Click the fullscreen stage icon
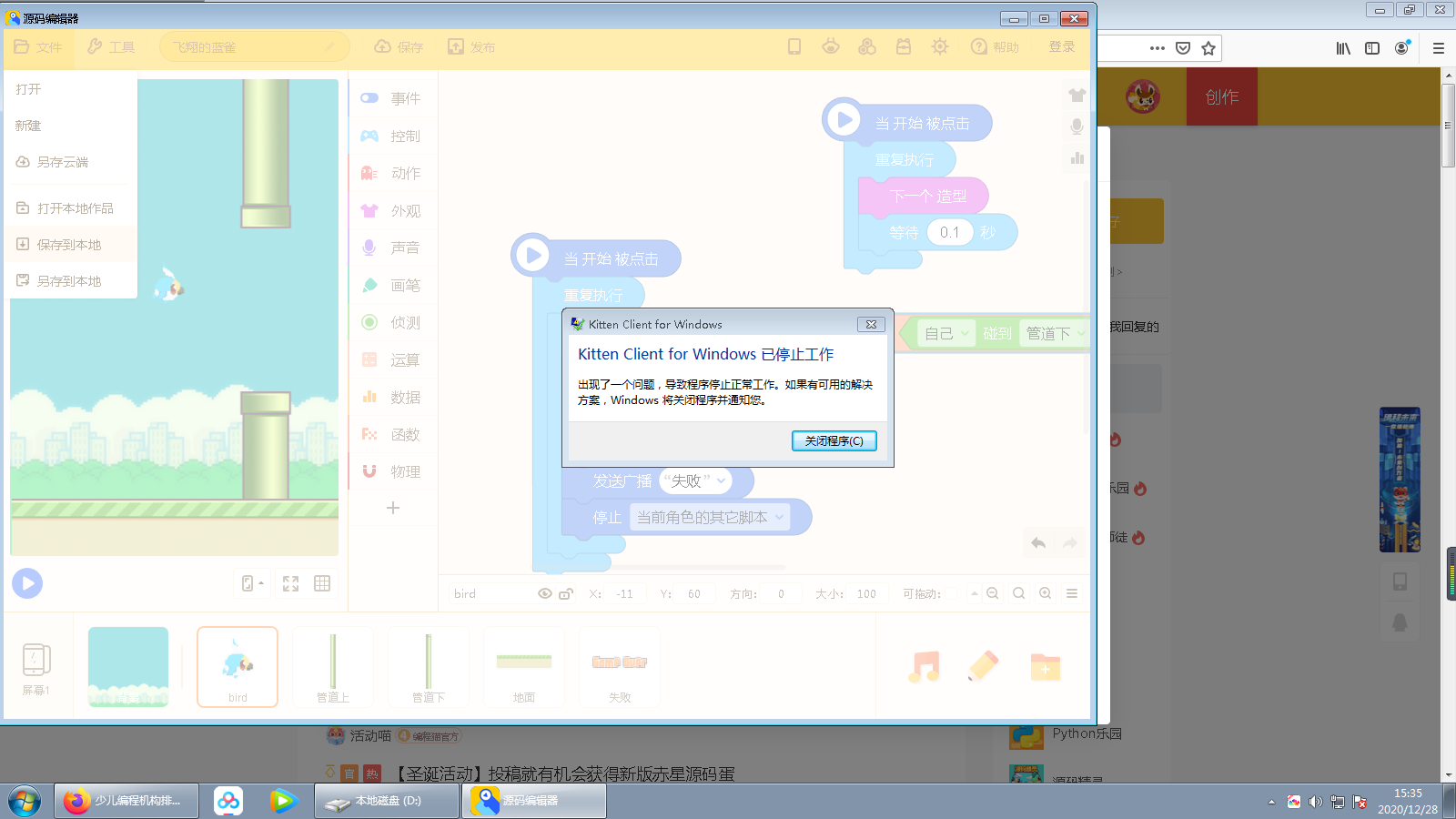Viewport: 1456px width, 819px height. coord(291,583)
